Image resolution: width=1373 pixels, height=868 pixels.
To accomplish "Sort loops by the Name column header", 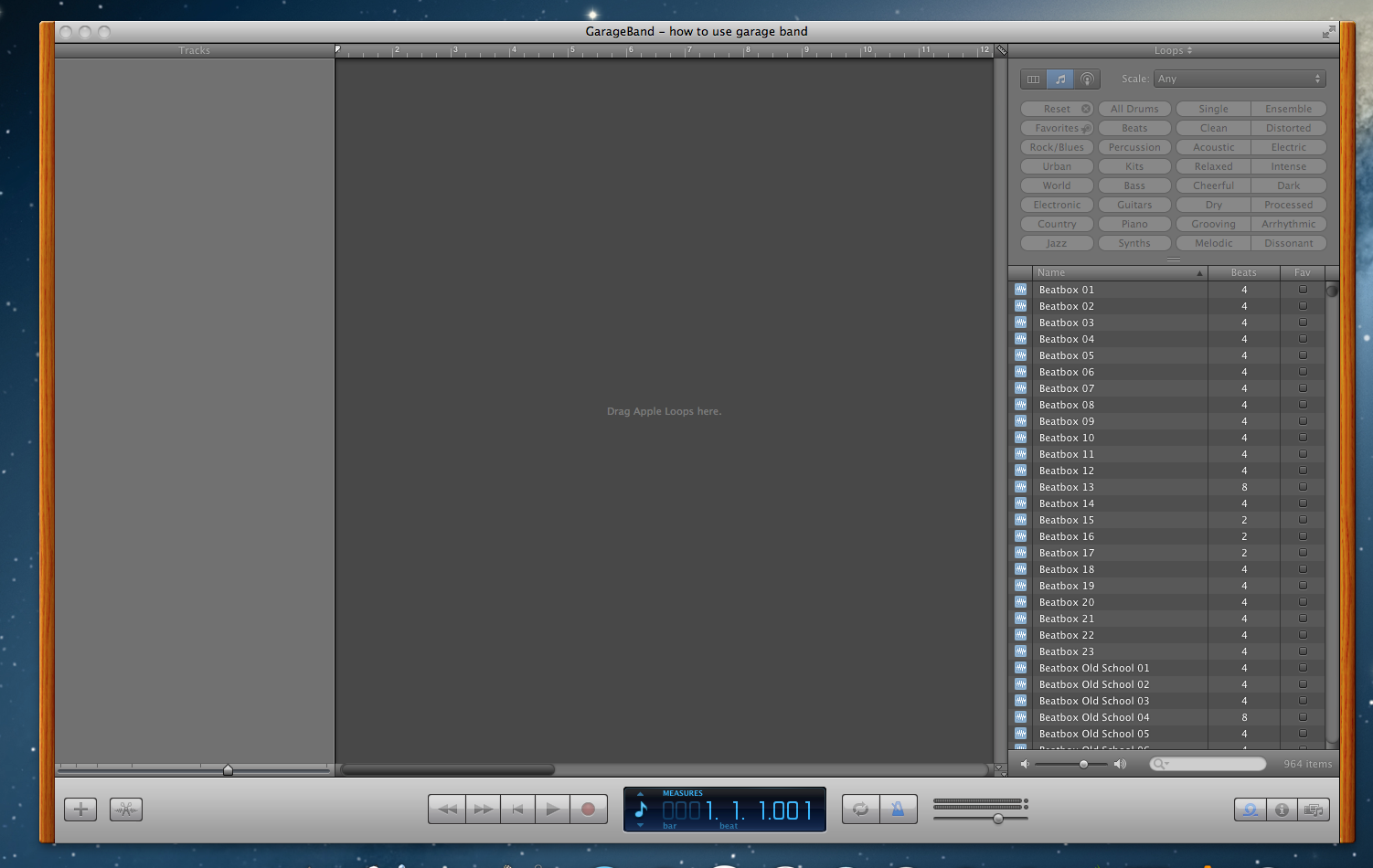I will click(x=1120, y=273).
